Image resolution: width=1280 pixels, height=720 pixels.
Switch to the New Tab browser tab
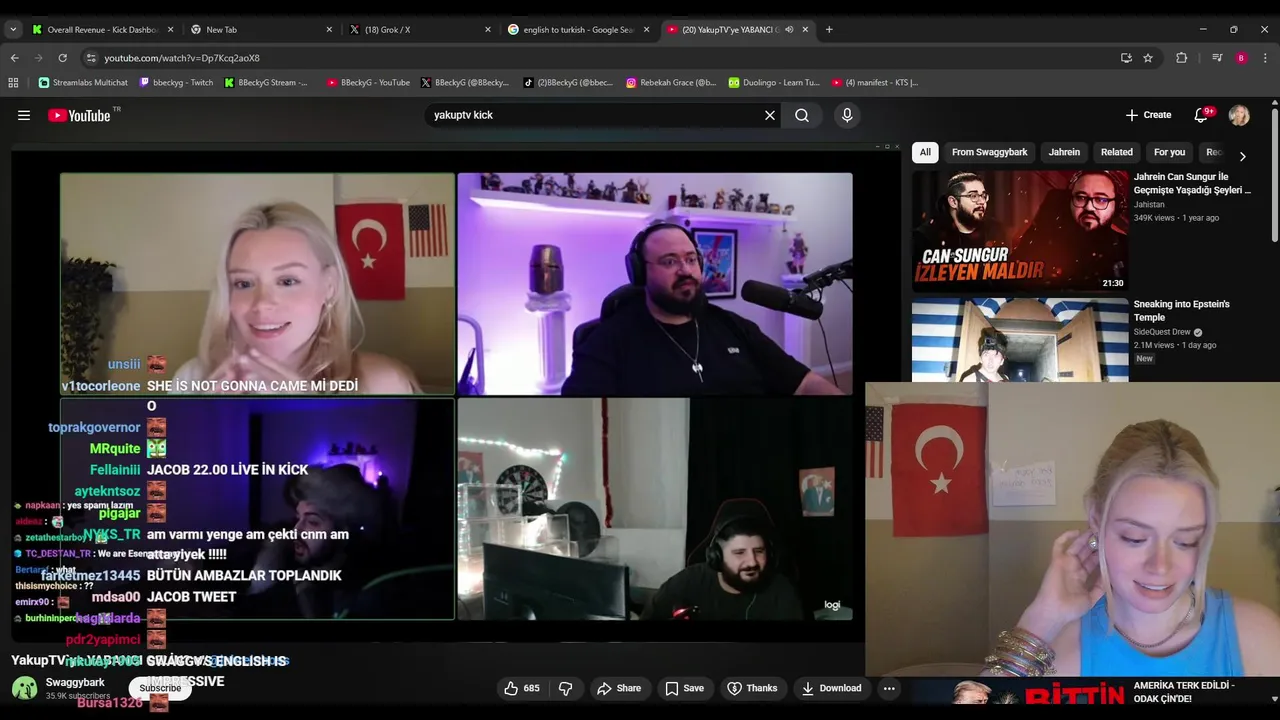tap(259, 30)
